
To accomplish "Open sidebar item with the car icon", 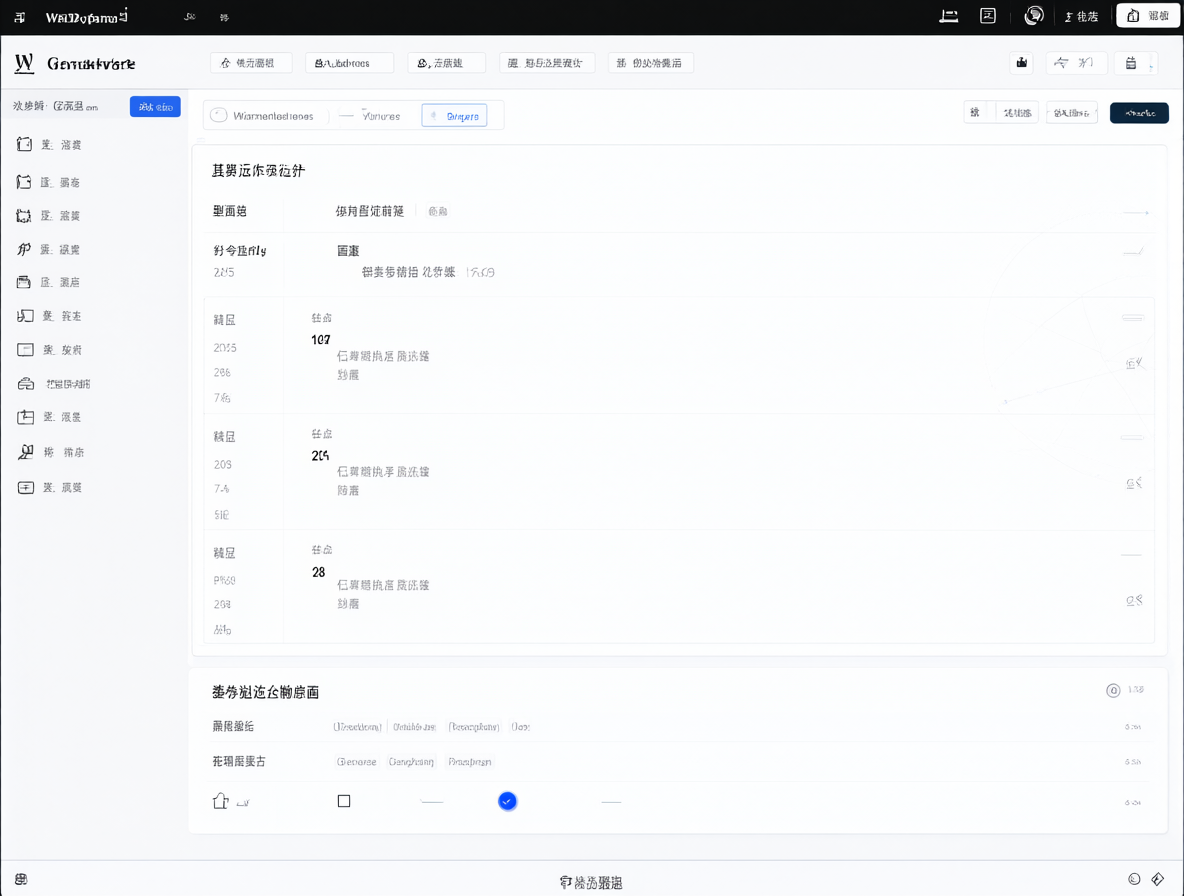I will click(x=26, y=383).
